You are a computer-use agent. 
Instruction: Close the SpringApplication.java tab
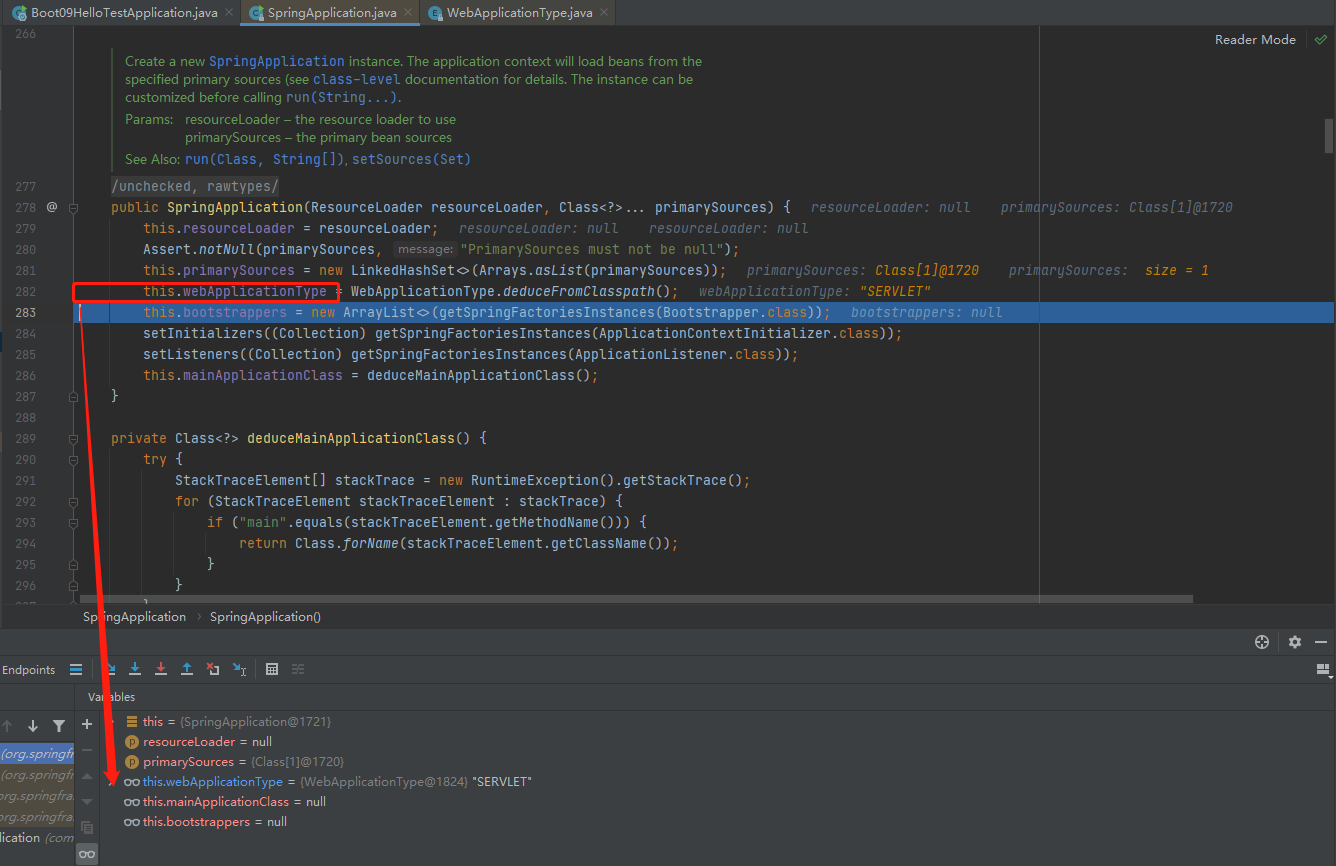point(408,12)
